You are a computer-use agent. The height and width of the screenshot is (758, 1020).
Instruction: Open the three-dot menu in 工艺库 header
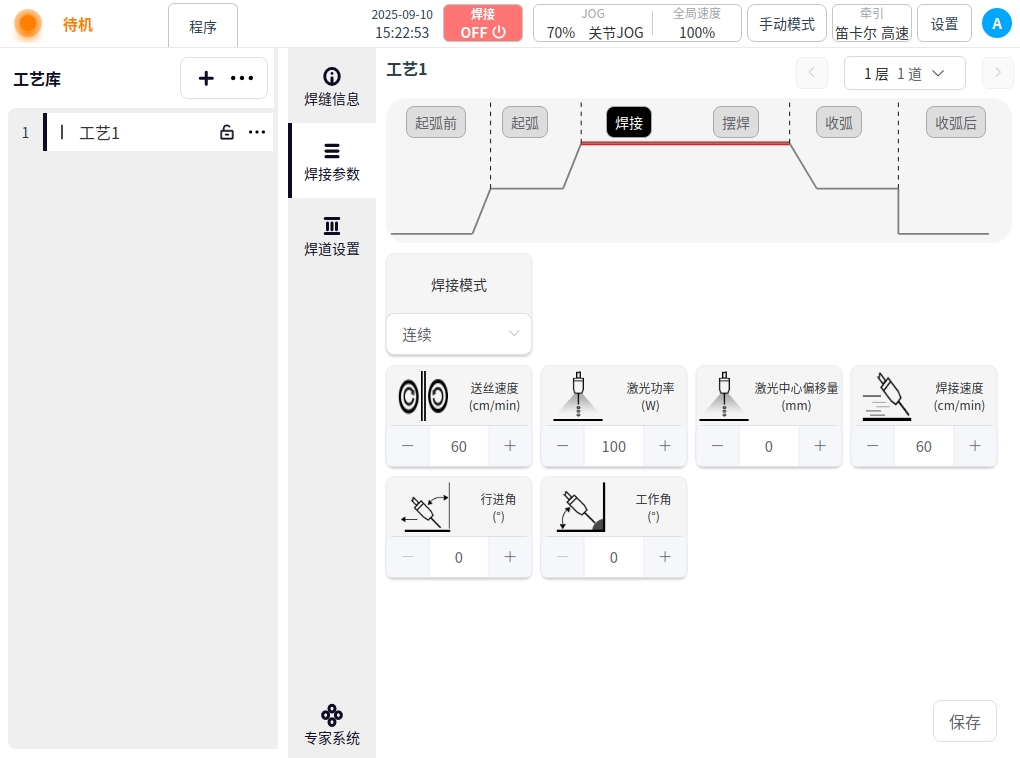pos(242,78)
